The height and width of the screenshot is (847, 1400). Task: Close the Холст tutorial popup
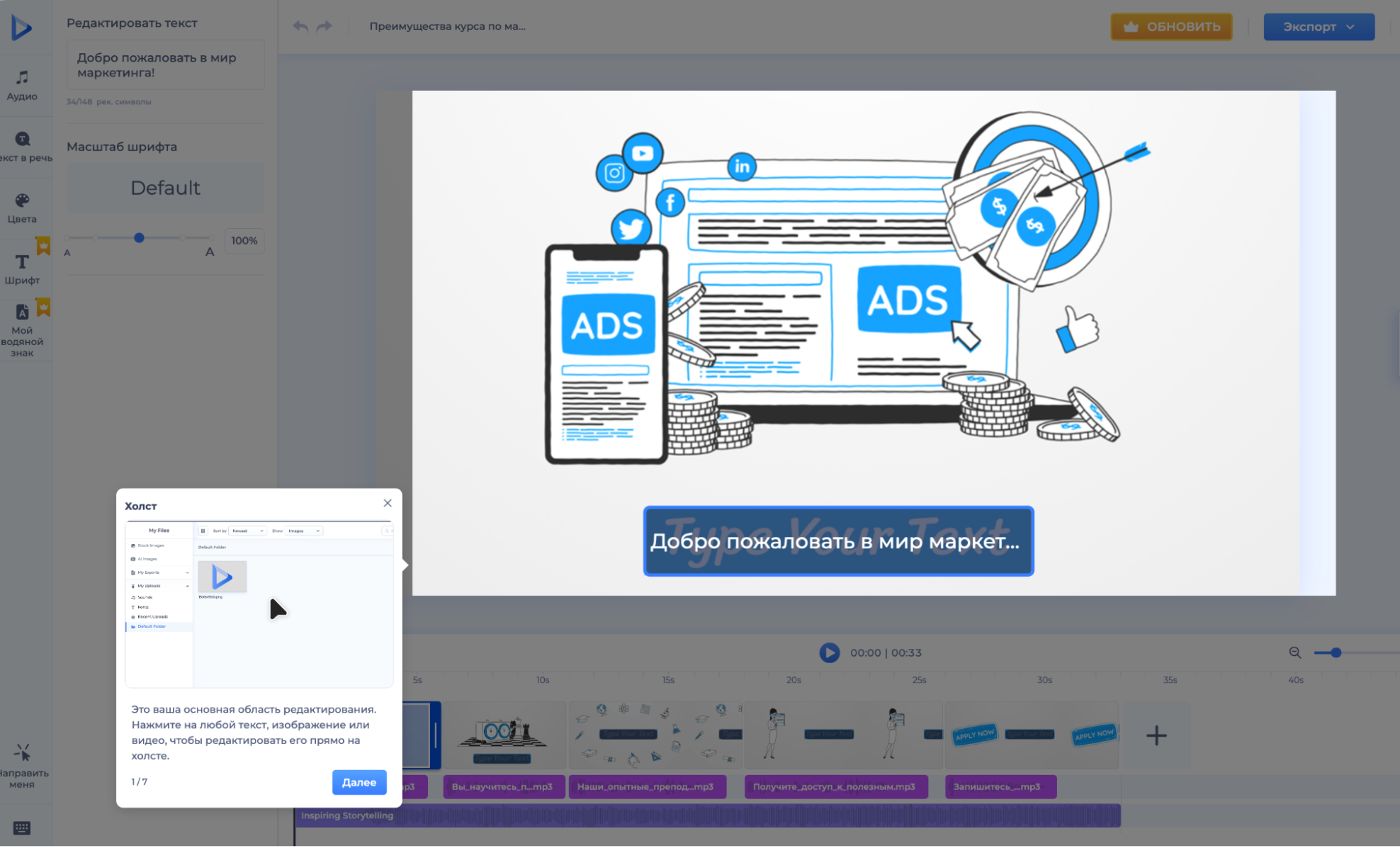coord(387,503)
